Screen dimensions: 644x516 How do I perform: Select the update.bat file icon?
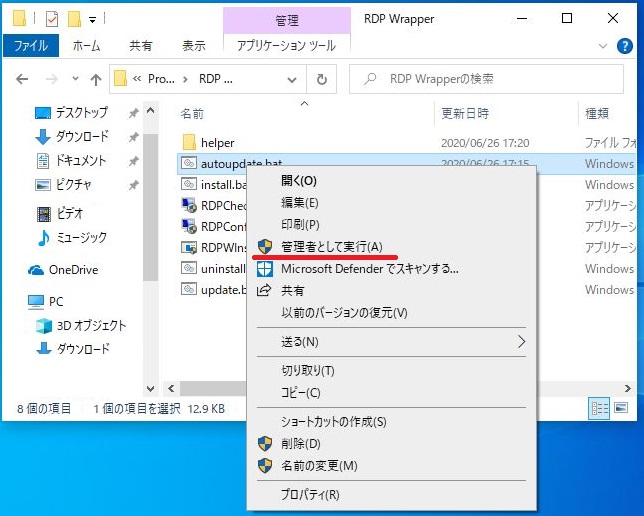coord(189,289)
